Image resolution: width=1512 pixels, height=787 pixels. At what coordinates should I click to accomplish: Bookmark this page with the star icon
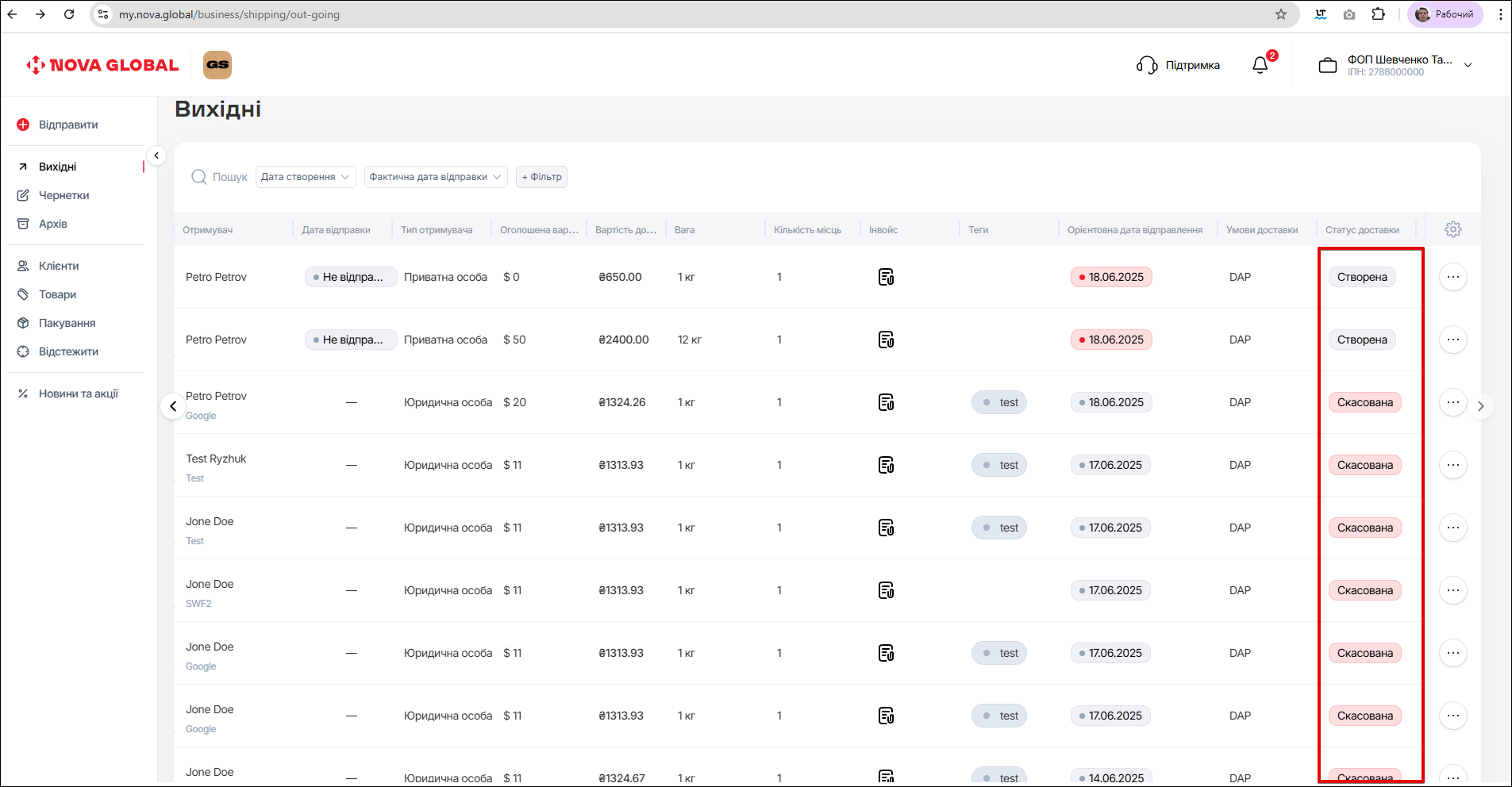click(1281, 14)
